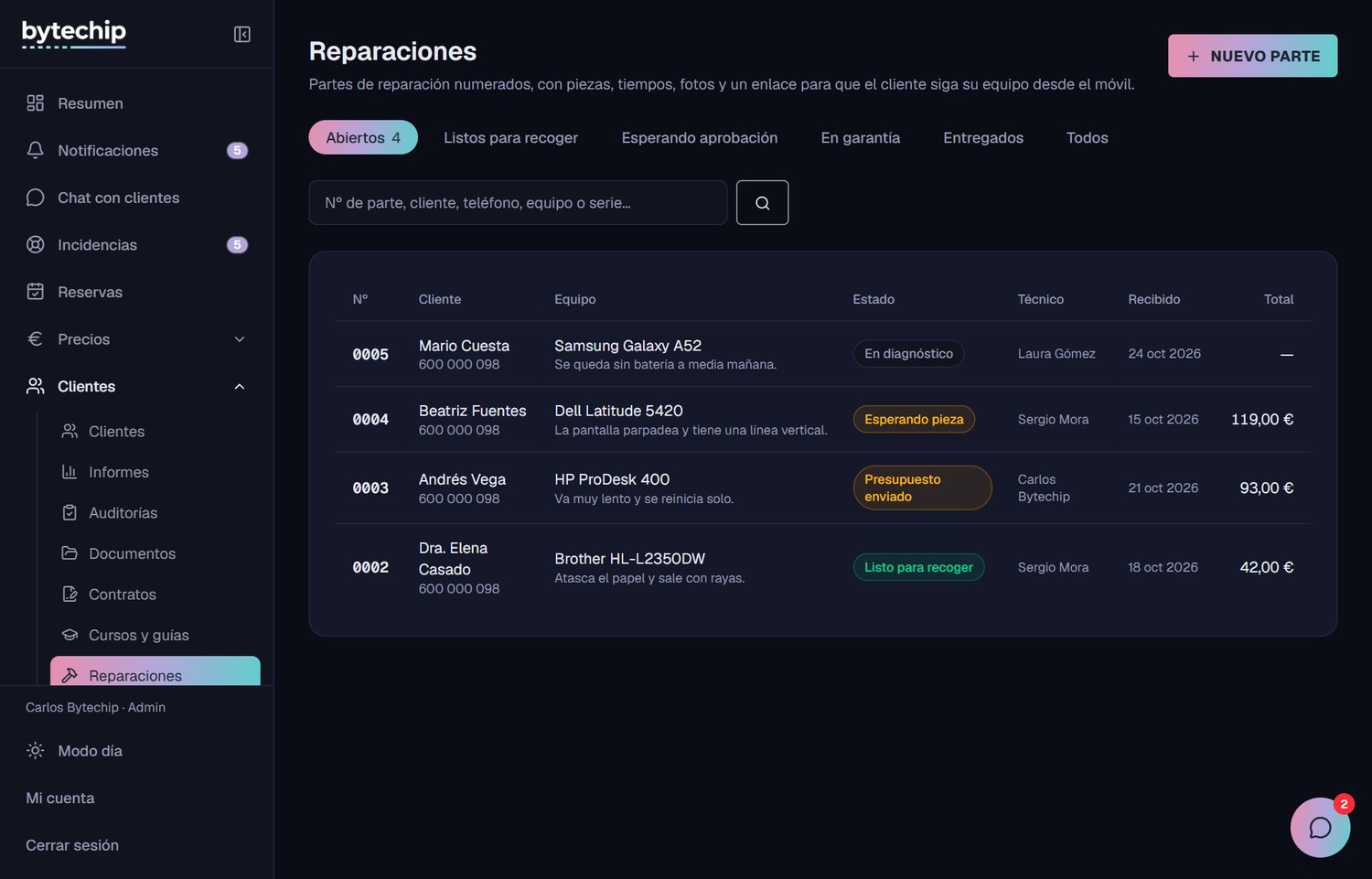The image size is (1372, 879).
Task: Click the Contratos document icon
Action: pos(70,594)
